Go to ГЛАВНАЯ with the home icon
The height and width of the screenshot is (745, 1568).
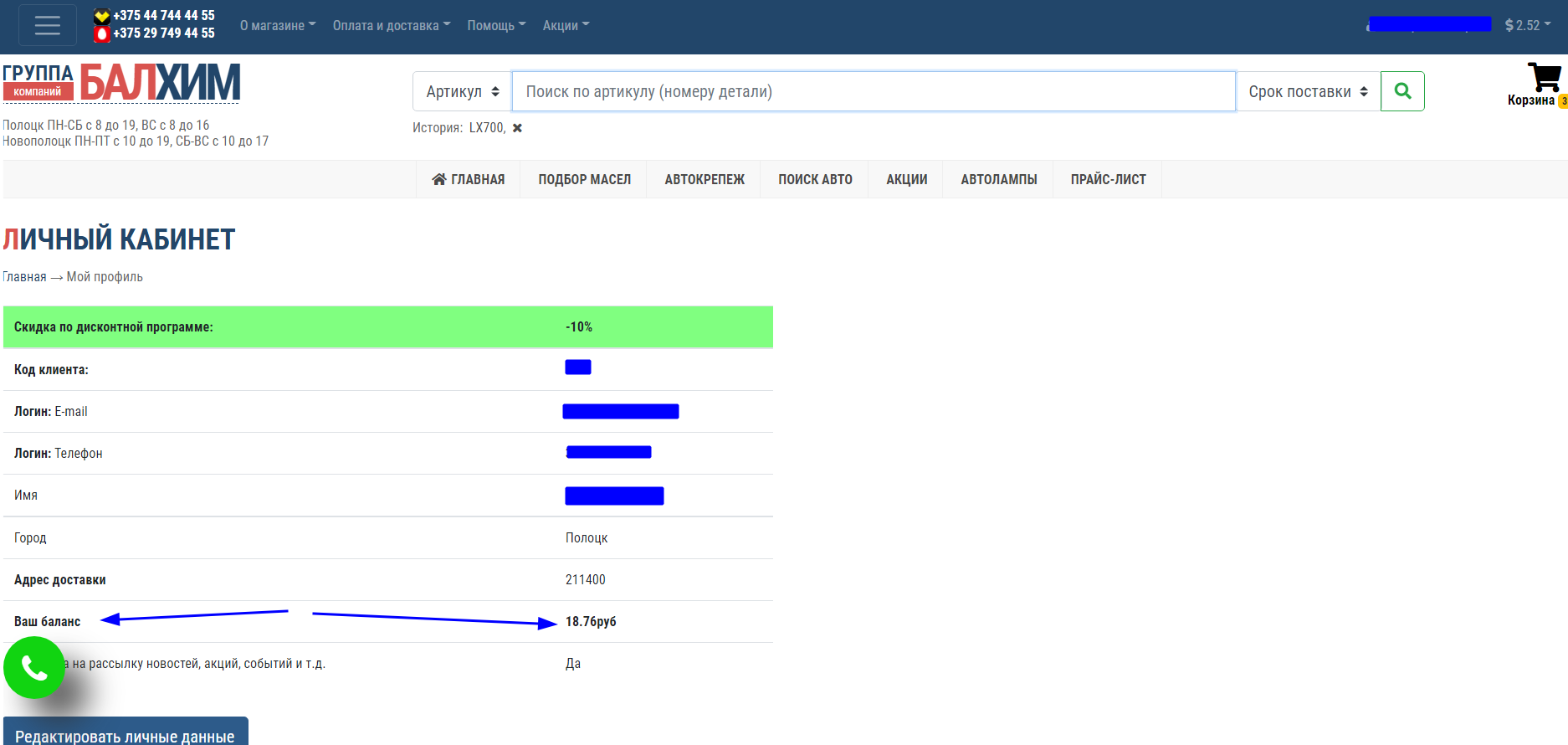tap(469, 179)
